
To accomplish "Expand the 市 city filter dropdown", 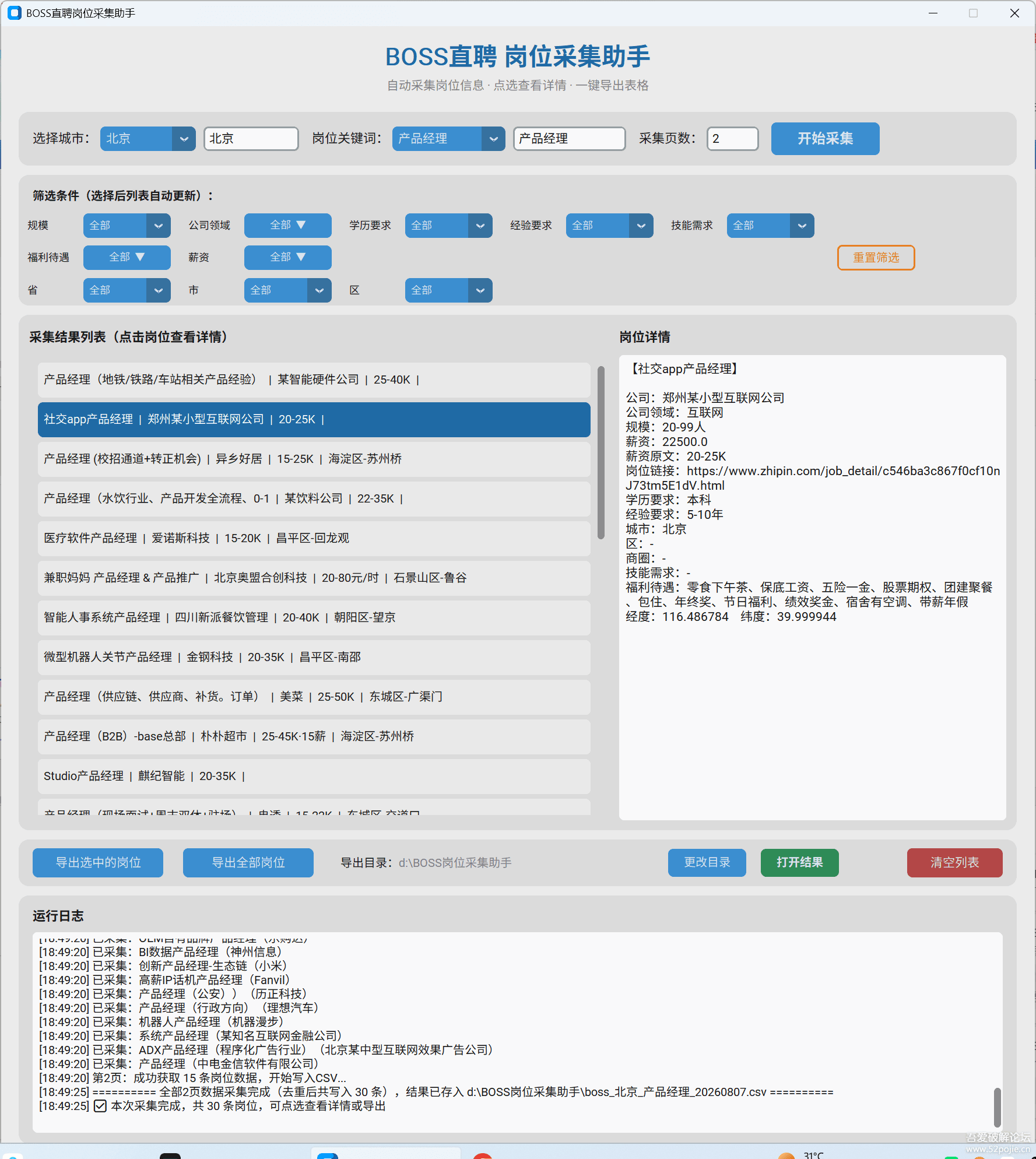I will click(287, 290).
